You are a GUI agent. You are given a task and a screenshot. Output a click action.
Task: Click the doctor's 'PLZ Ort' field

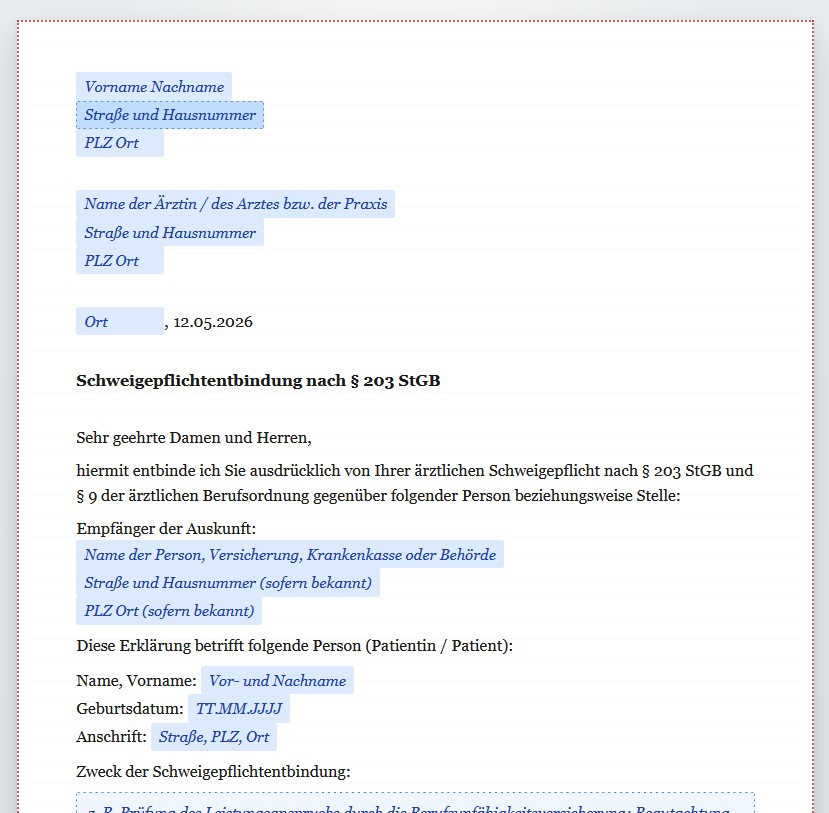pyautogui.click(x=120, y=261)
